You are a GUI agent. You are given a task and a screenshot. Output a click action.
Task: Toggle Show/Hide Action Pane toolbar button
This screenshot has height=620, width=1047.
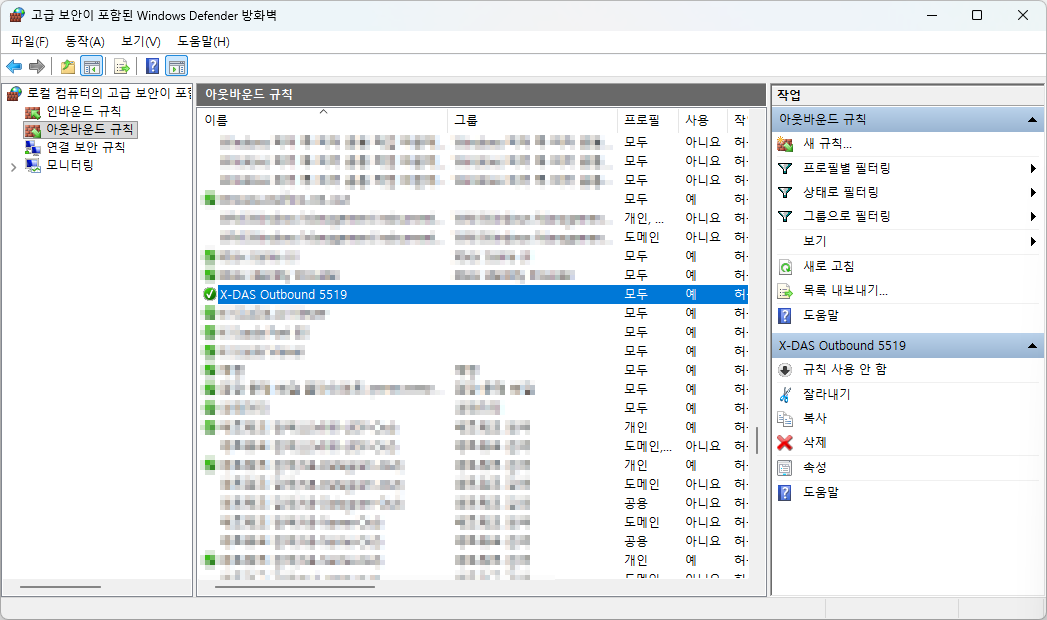tap(177, 67)
